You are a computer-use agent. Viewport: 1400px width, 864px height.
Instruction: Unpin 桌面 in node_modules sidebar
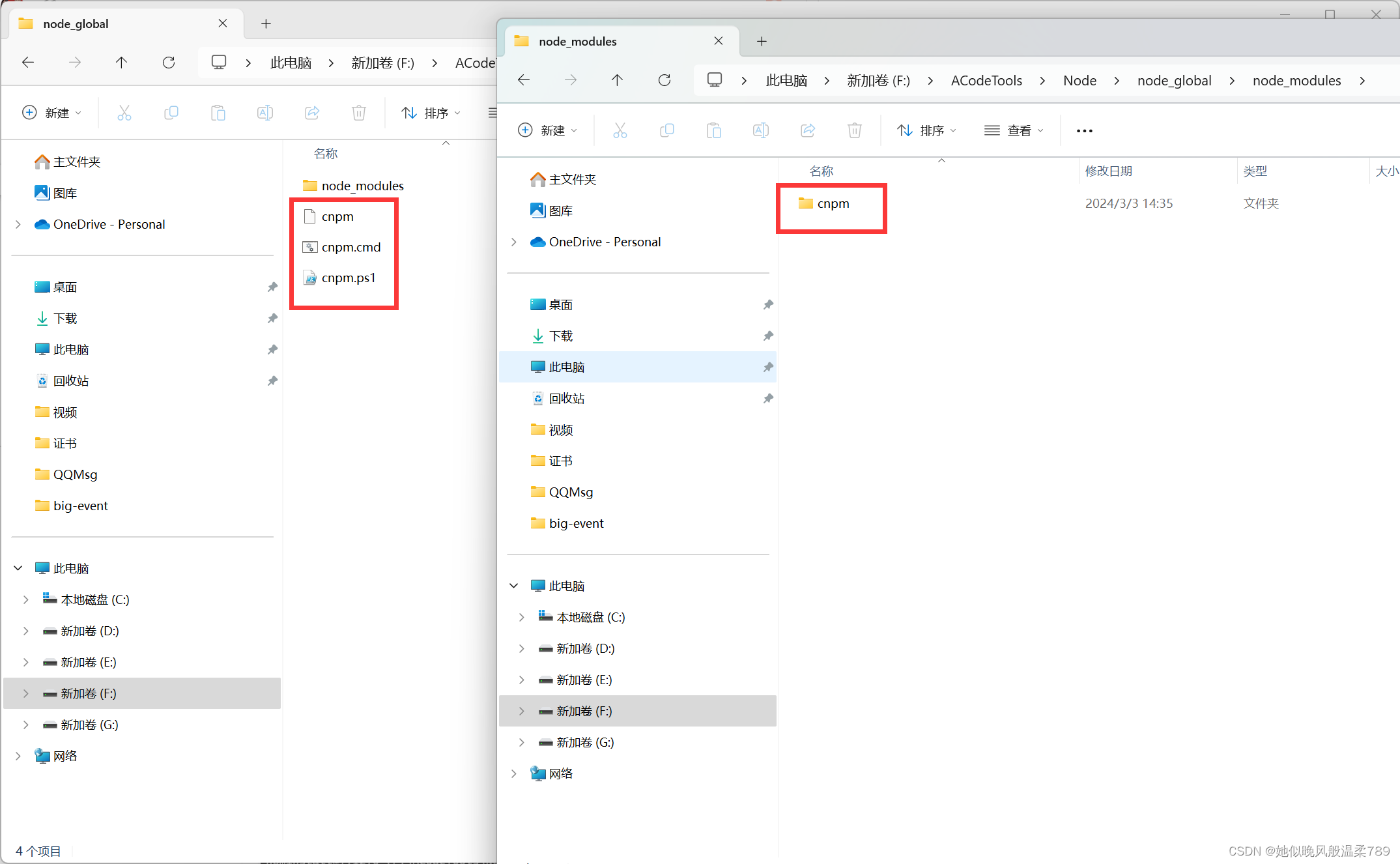(x=768, y=304)
